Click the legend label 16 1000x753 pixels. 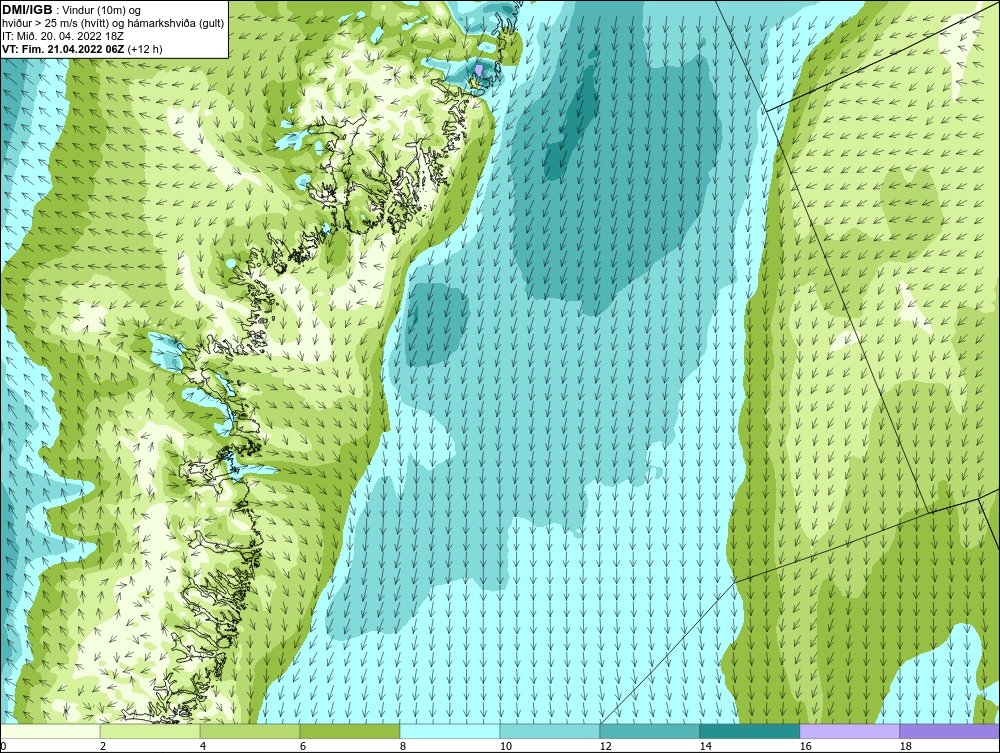coord(805,746)
